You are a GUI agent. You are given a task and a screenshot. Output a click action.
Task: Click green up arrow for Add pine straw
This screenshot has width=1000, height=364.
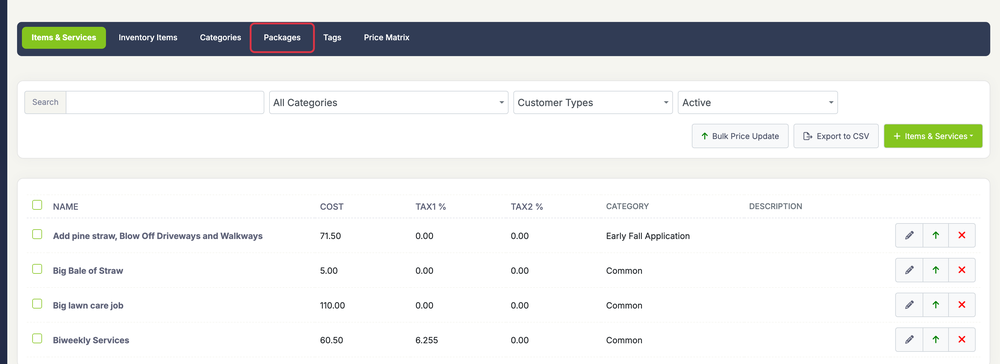pos(936,236)
